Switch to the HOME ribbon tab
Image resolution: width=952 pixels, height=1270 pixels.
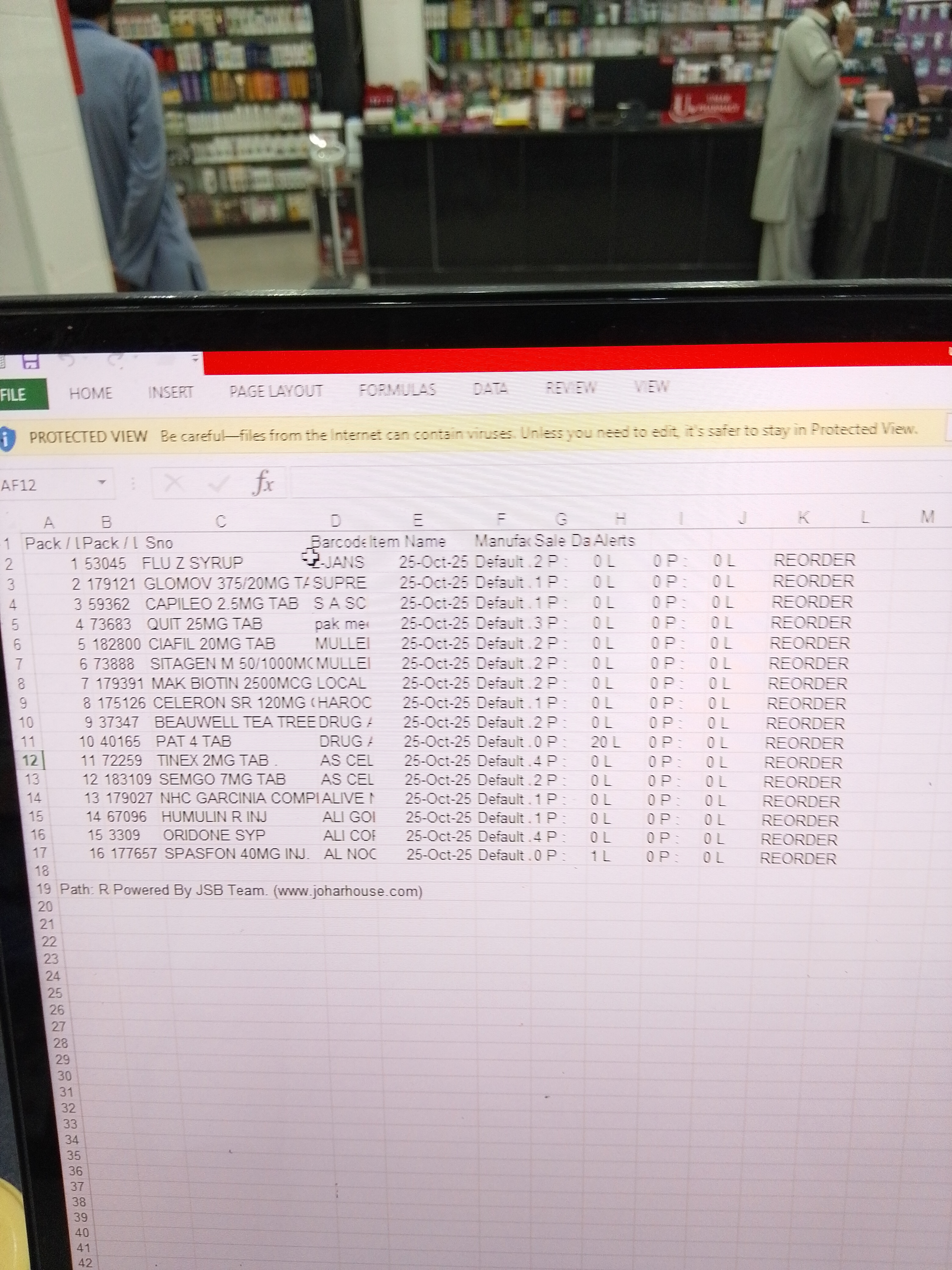[x=91, y=393]
